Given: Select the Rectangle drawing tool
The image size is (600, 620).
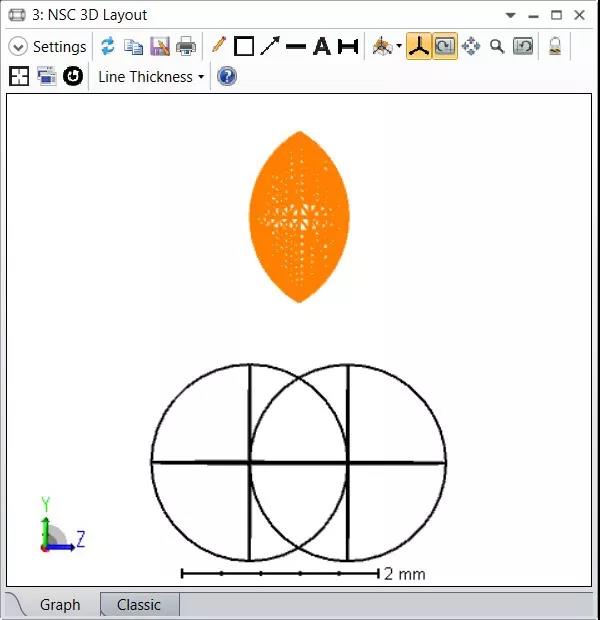Looking at the screenshot, I should tap(244, 46).
